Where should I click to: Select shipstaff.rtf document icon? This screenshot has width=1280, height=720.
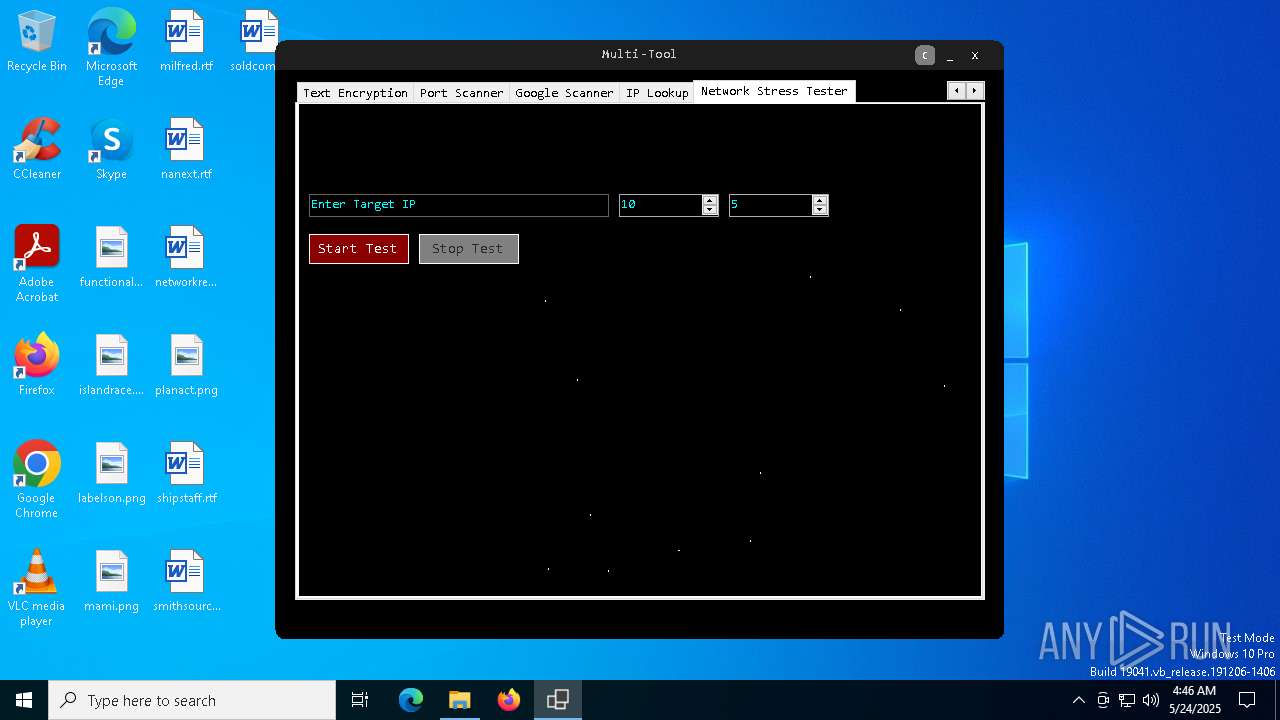[x=186, y=473]
